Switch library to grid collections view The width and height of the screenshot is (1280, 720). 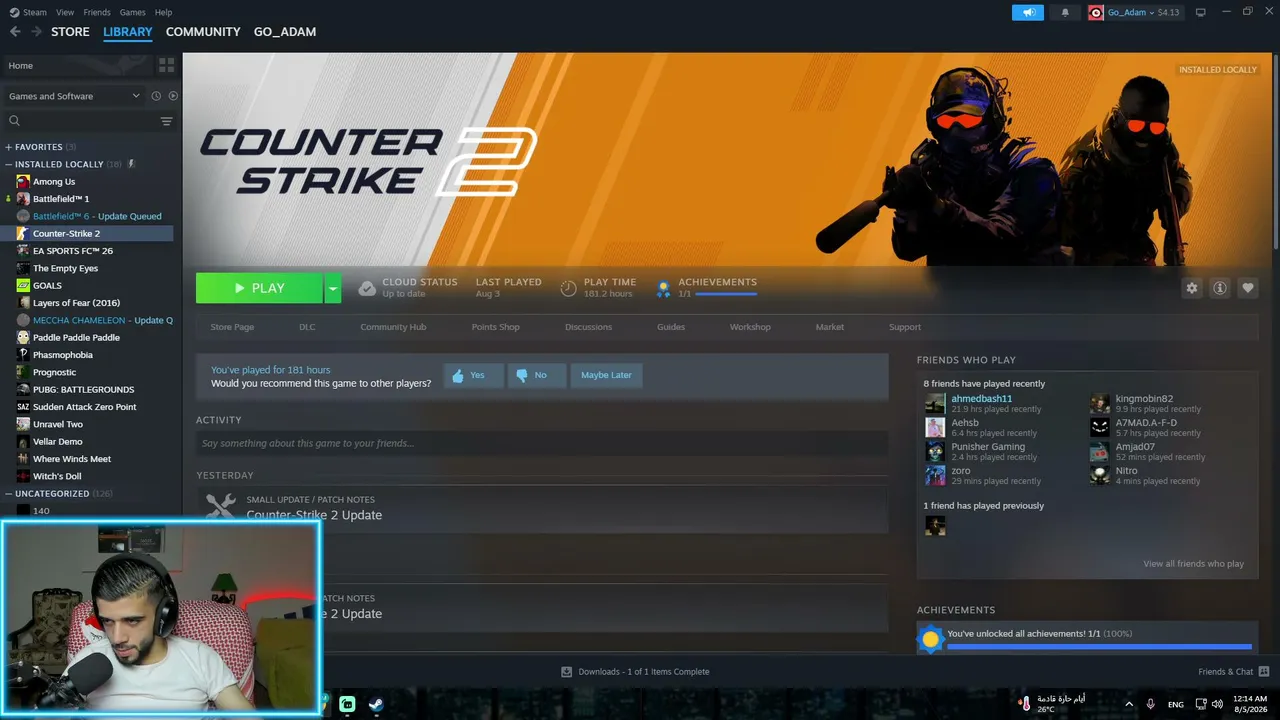[x=166, y=65]
